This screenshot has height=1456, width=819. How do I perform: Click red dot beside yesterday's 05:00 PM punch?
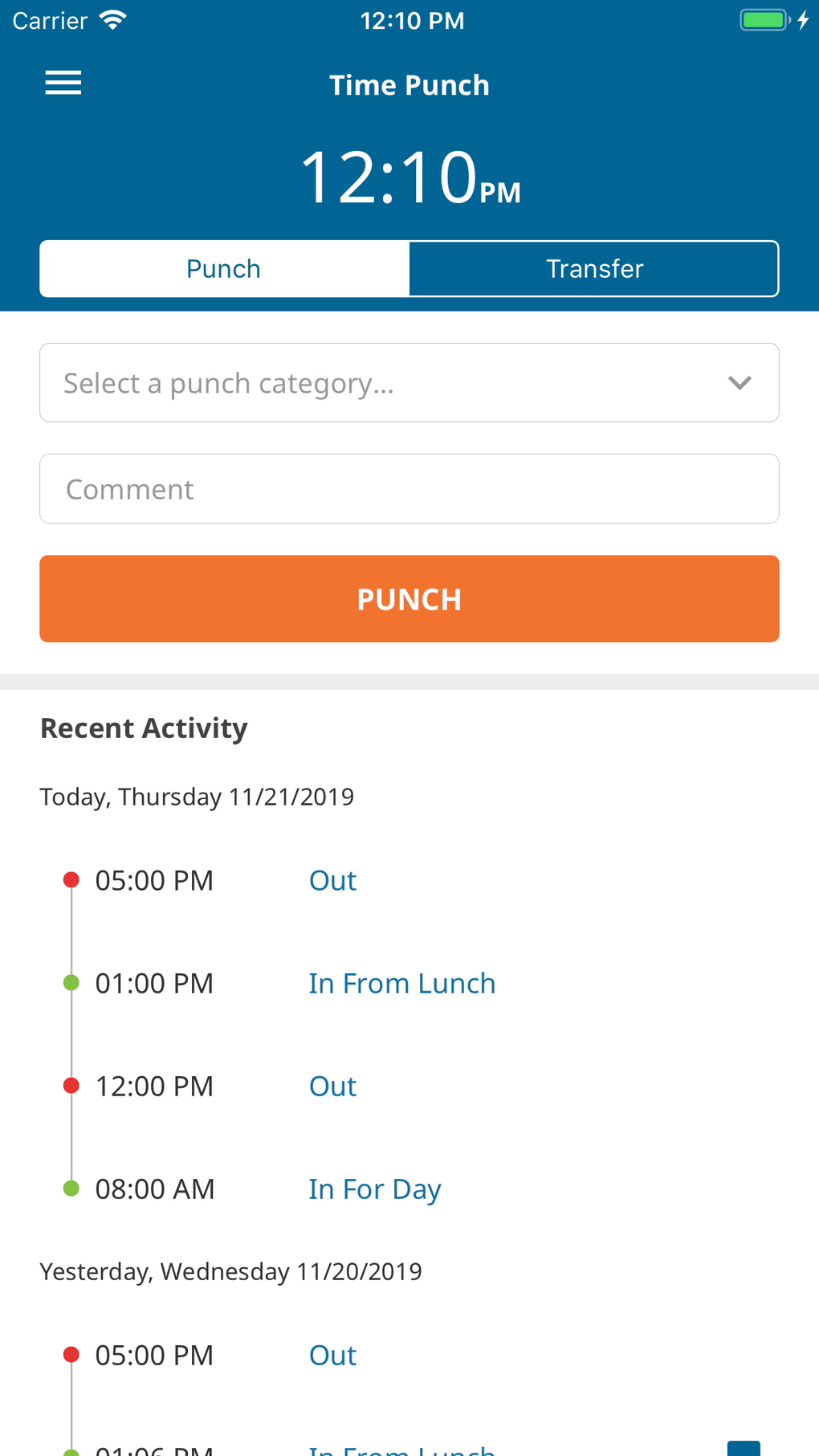[x=71, y=1355]
